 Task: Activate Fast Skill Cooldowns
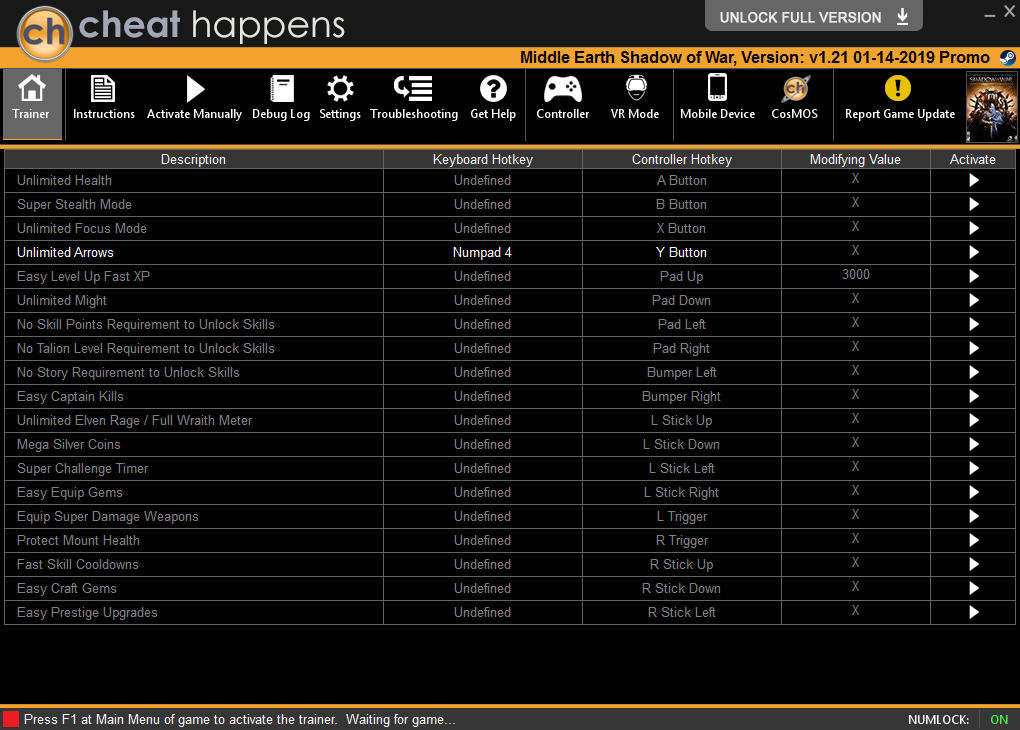point(973,564)
